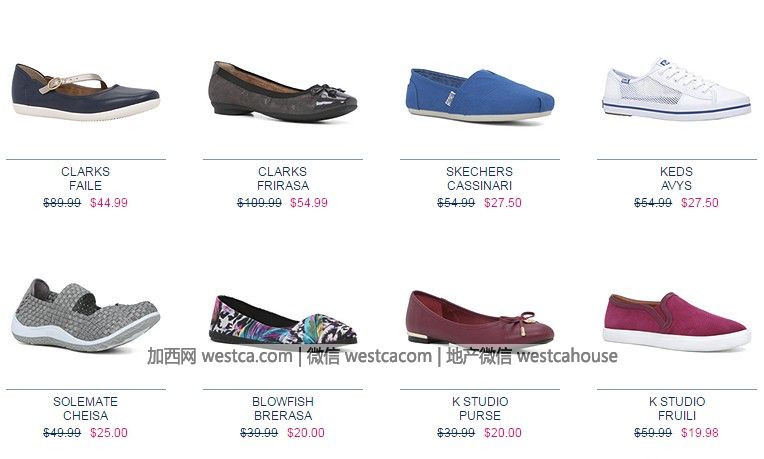View the floral Blowfish Brerasa flat
The width and height of the screenshot is (764, 459).
point(283,320)
